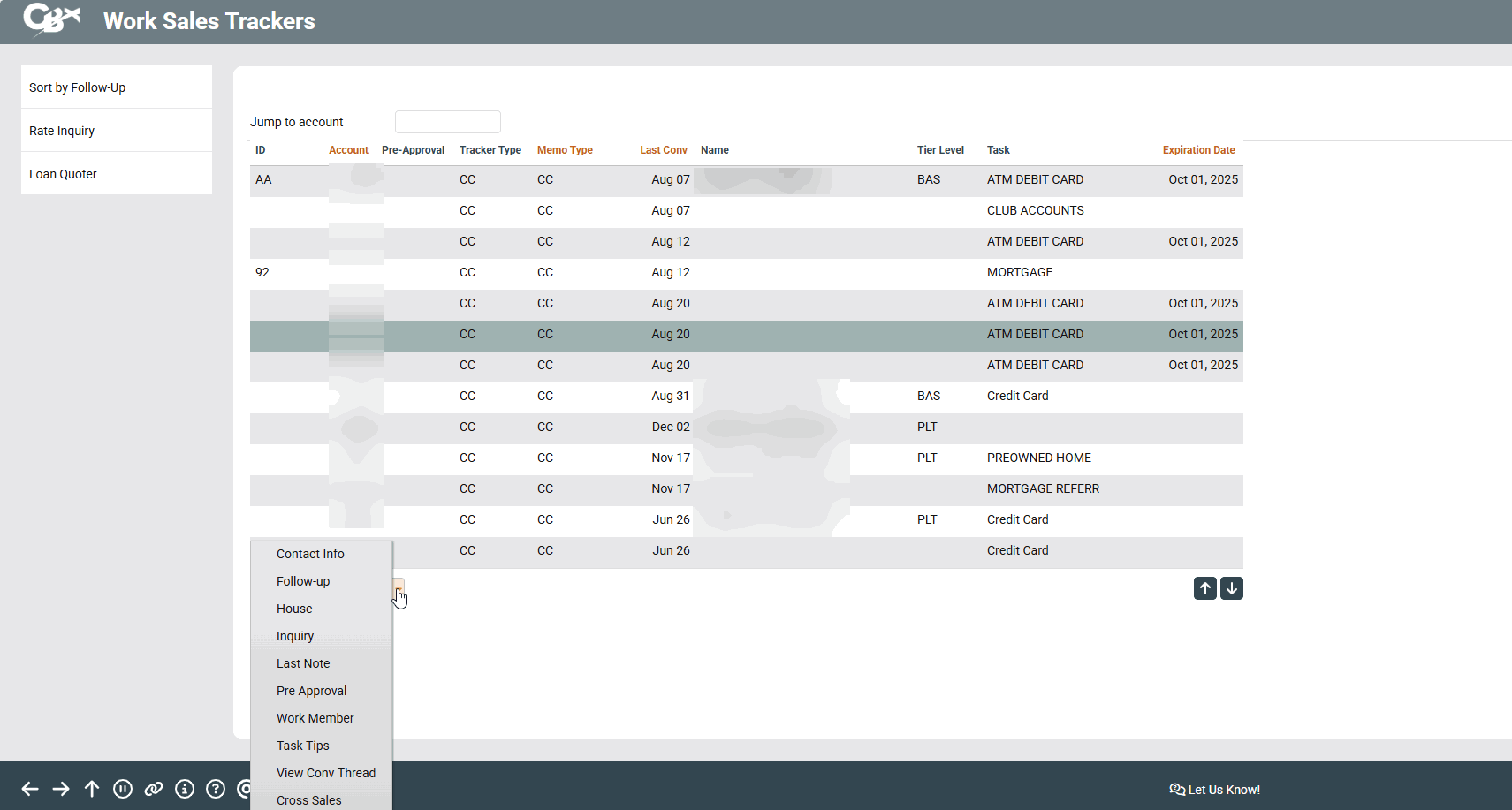Image resolution: width=1512 pixels, height=810 pixels.
Task: Click the chain link icon
Action: [154, 789]
